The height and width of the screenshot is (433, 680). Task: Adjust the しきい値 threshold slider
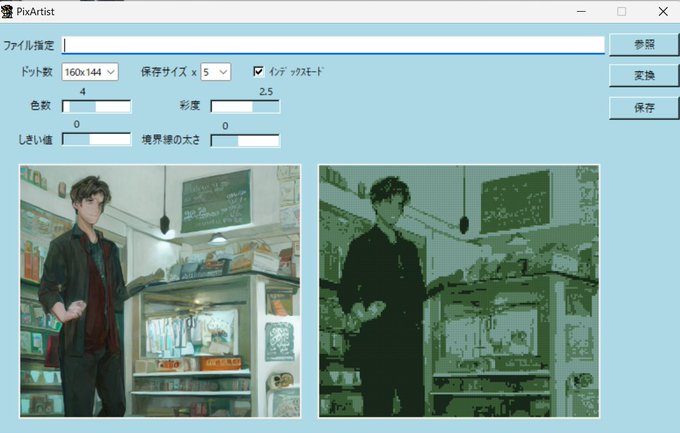point(96,139)
